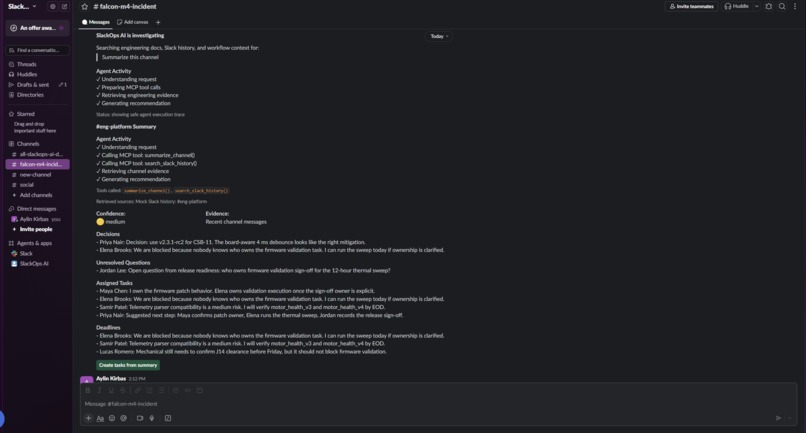Insert an ordered list in composer

click(150, 390)
